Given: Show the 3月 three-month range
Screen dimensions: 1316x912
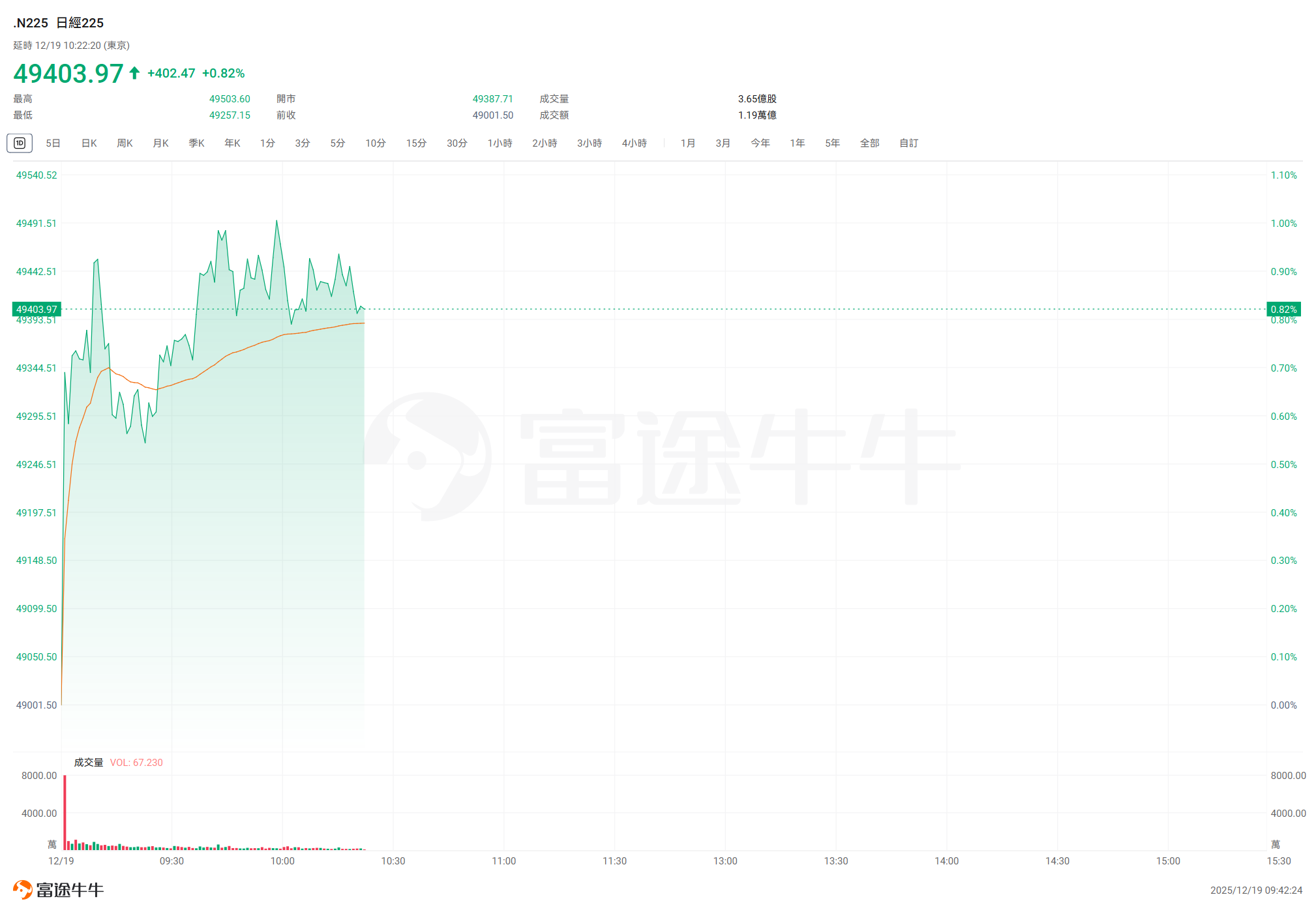Looking at the screenshot, I should point(723,143).
